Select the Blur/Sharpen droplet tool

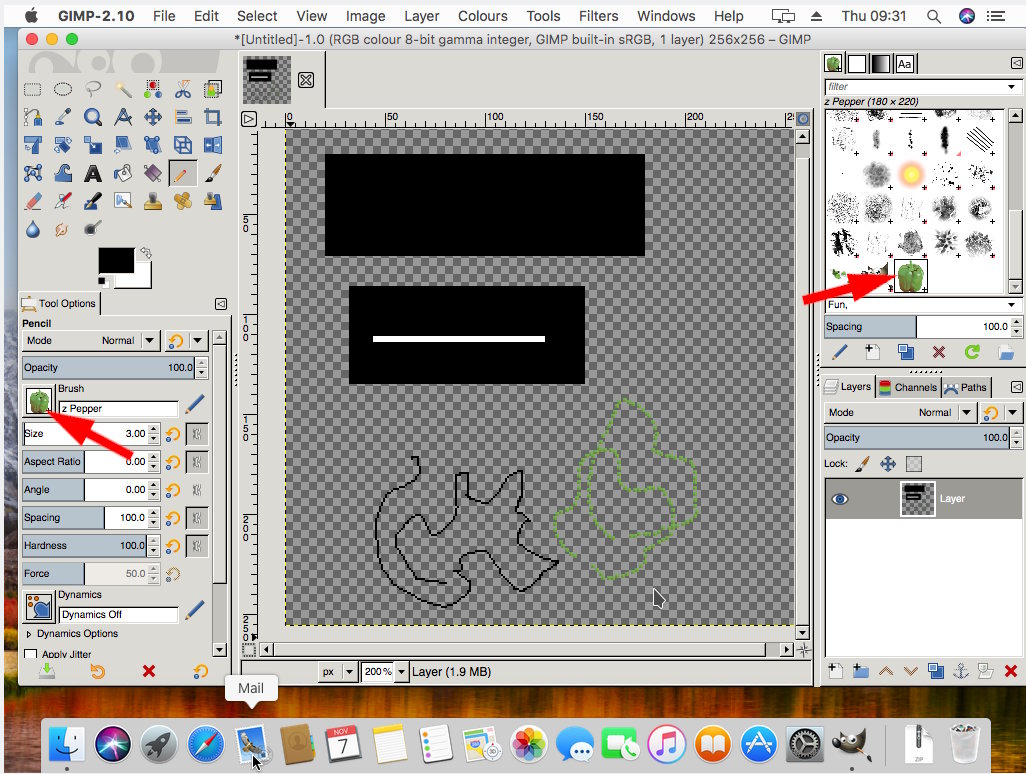coord(33,229)
